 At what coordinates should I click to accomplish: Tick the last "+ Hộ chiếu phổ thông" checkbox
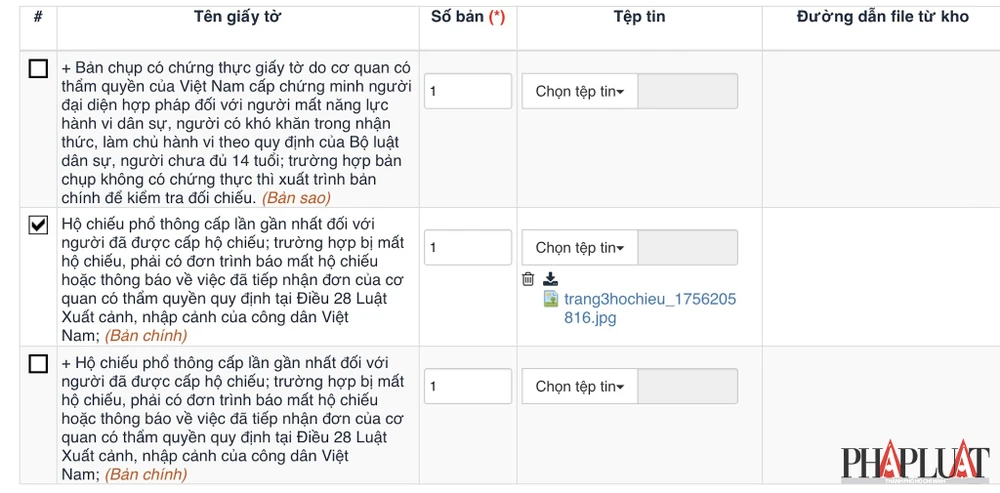(x=38, y=364)
